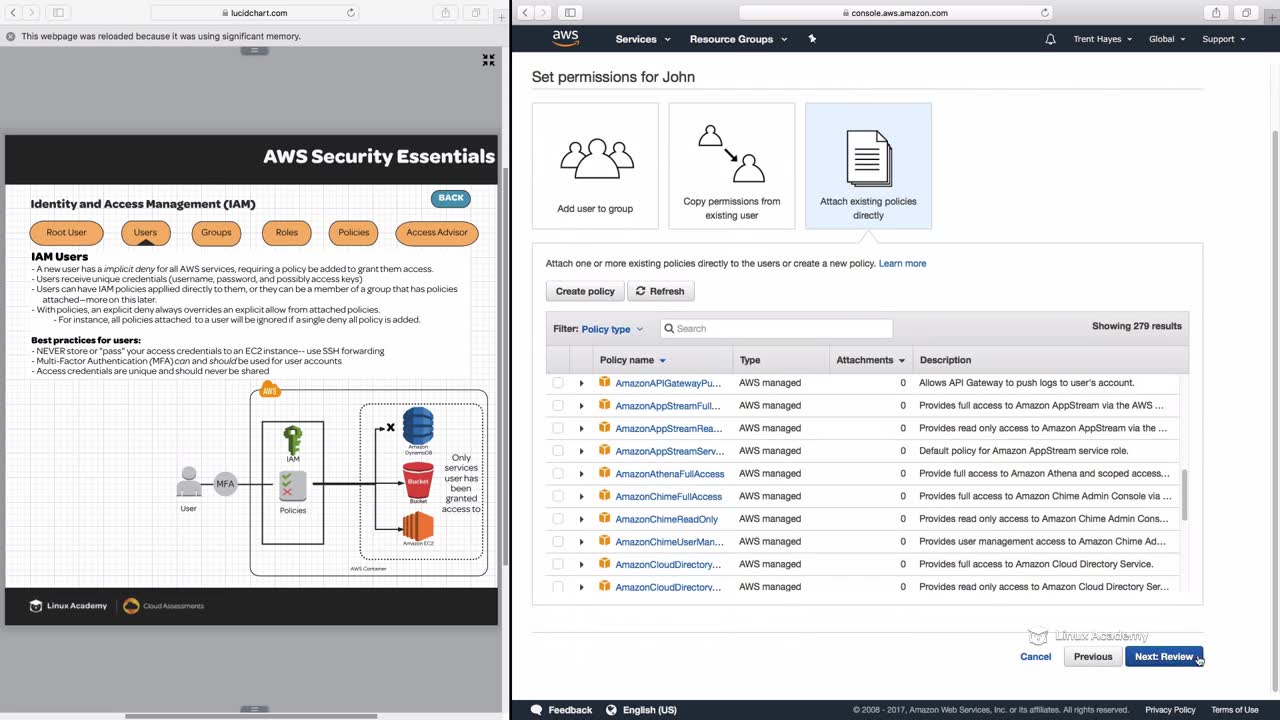Choose the Add user to group option
The width and height of the screenshot is (1280, 720).
(595, 166)
